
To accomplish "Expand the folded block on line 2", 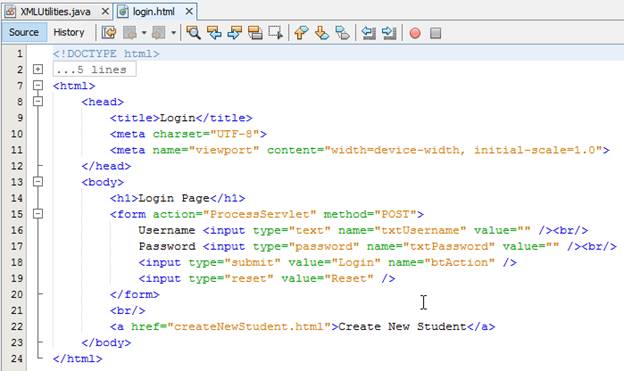I will (38, 69).
